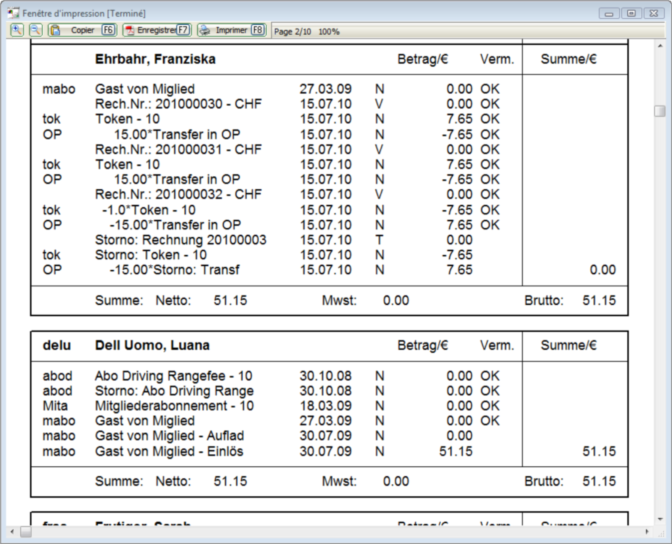Click Gast von Miglied - Auflad entry
Viewport: 672px width, 544px height.
click(169, 436)
